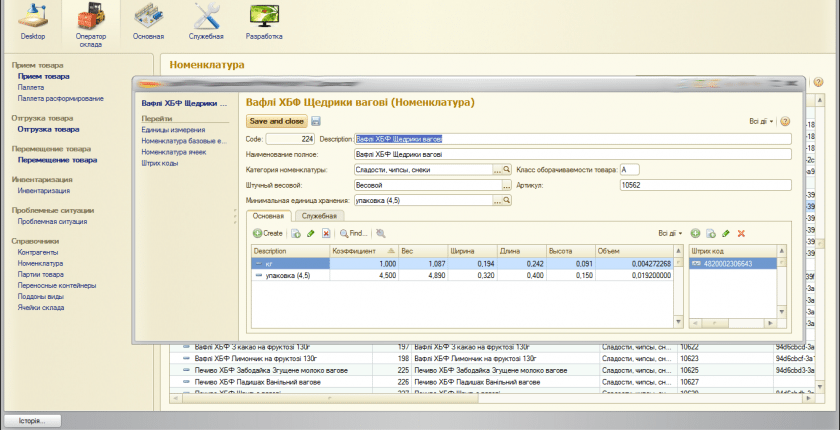840x430 pixels.
Task: Open Ячейки склада link in sidebar
Action: point(41,308)
